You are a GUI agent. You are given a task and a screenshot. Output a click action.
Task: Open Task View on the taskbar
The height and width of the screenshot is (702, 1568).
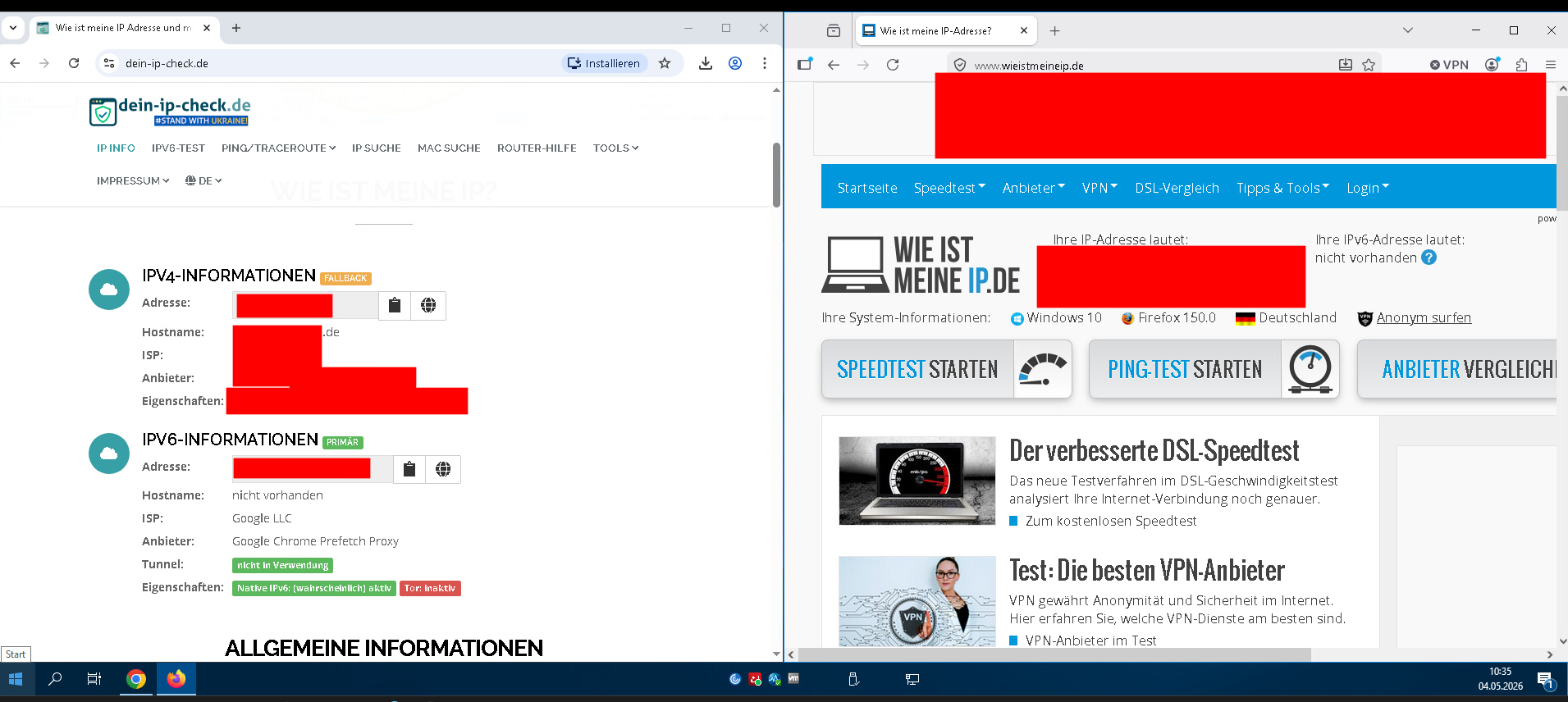click(x=94, y=679)
